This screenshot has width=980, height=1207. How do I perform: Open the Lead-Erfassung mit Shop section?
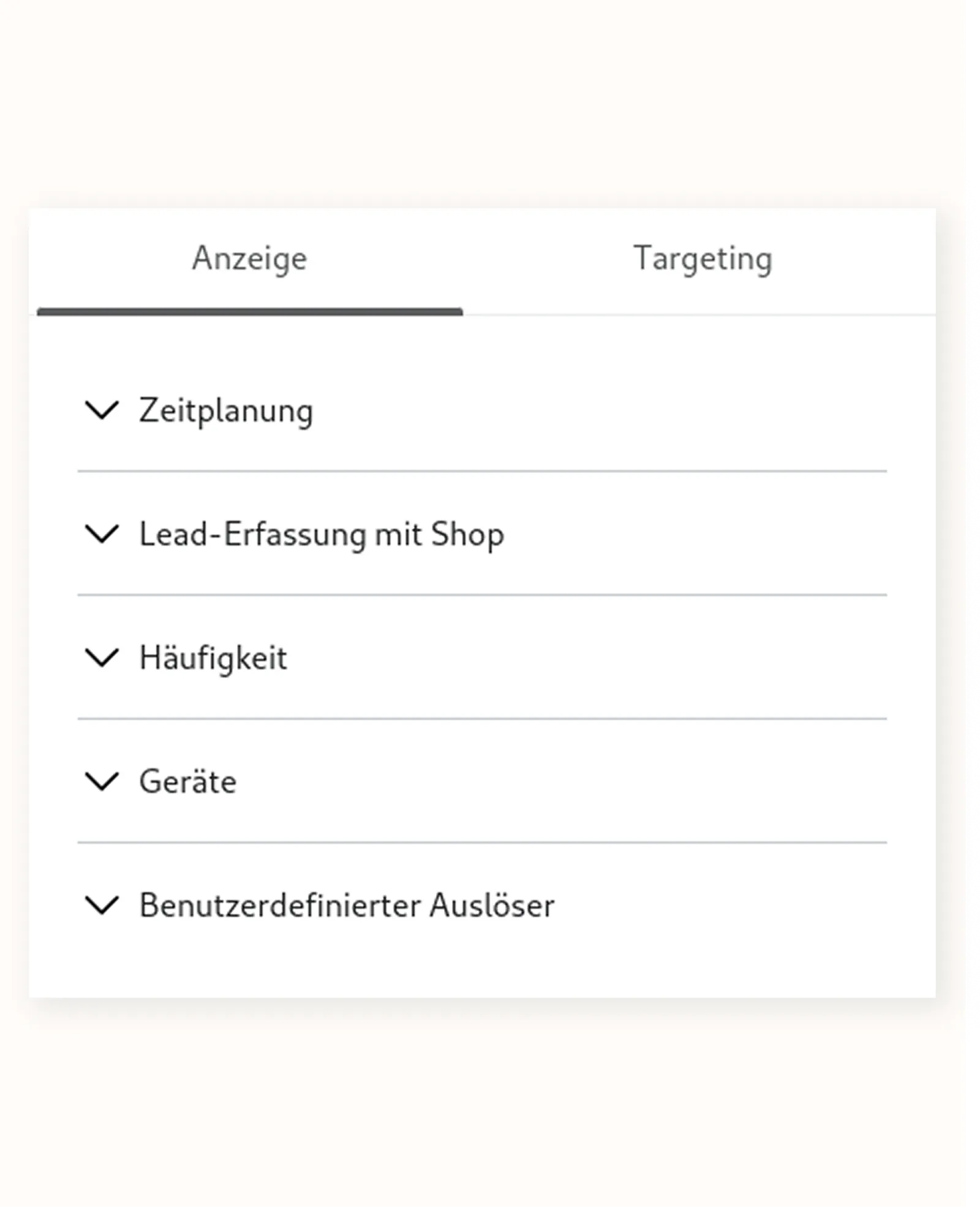321,535
